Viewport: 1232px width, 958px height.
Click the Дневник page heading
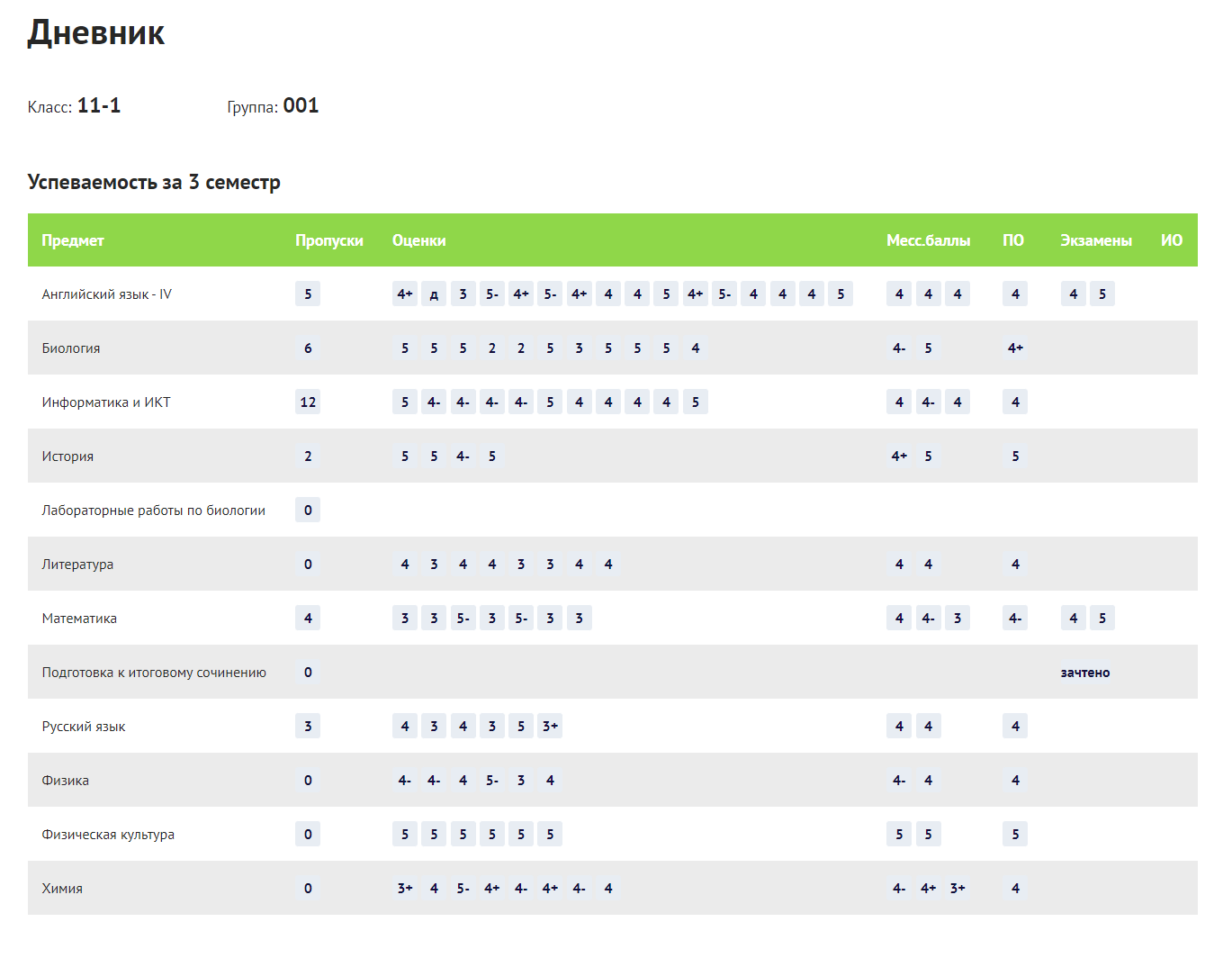96,32
